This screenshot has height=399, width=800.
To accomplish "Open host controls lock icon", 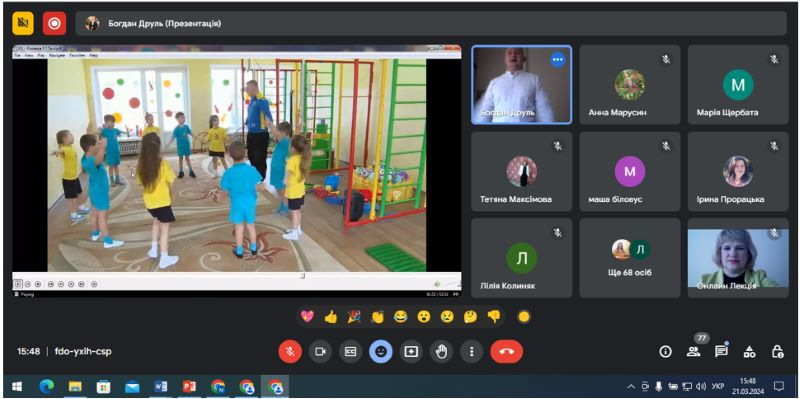I will [x=777, y=351].
